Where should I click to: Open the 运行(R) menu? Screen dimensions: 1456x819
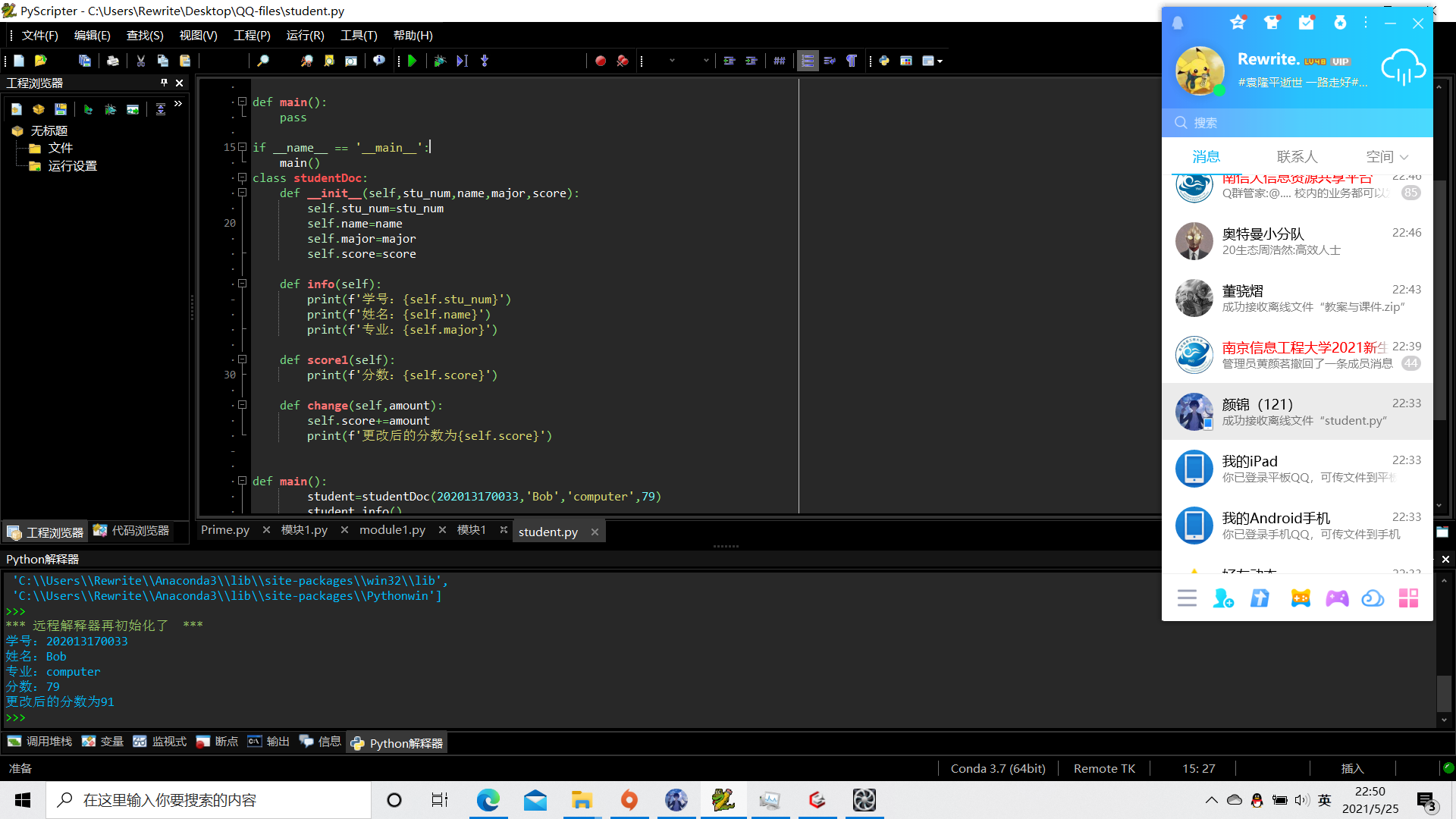(x=305, y=36)
